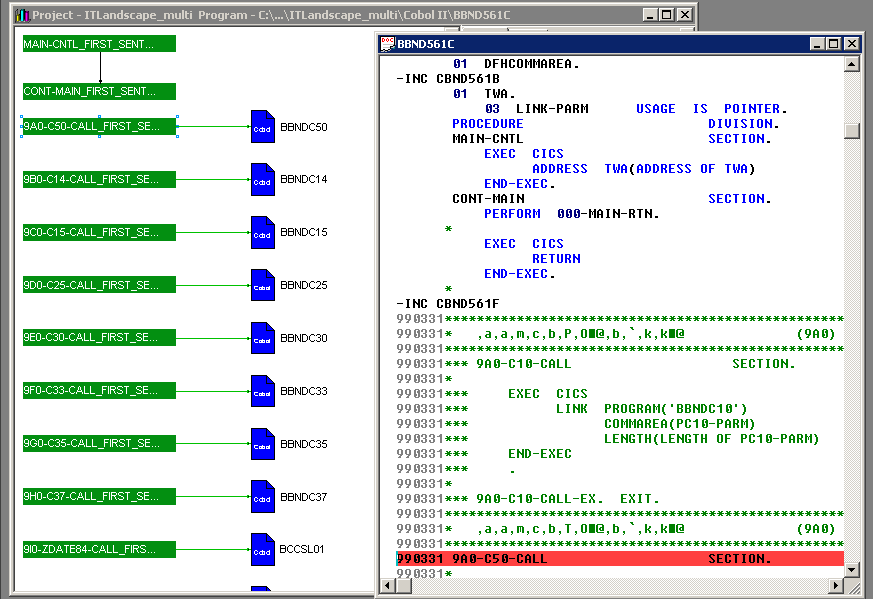Click the -INC CBND561F line
The width and height of the screenshot is (873, 599).
pyautogui.click(x=448, y=303)
